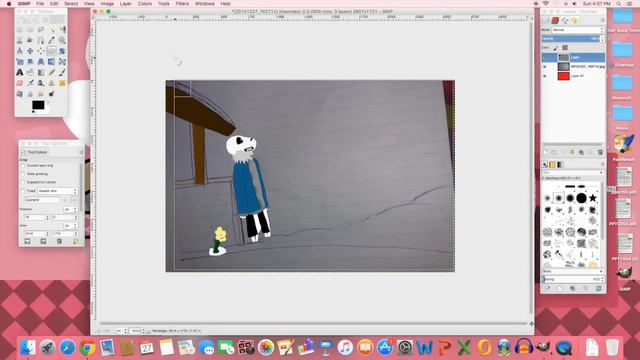Select the Paths tool
This screenshot has height=360, width=640.
(x=40, y=40)
